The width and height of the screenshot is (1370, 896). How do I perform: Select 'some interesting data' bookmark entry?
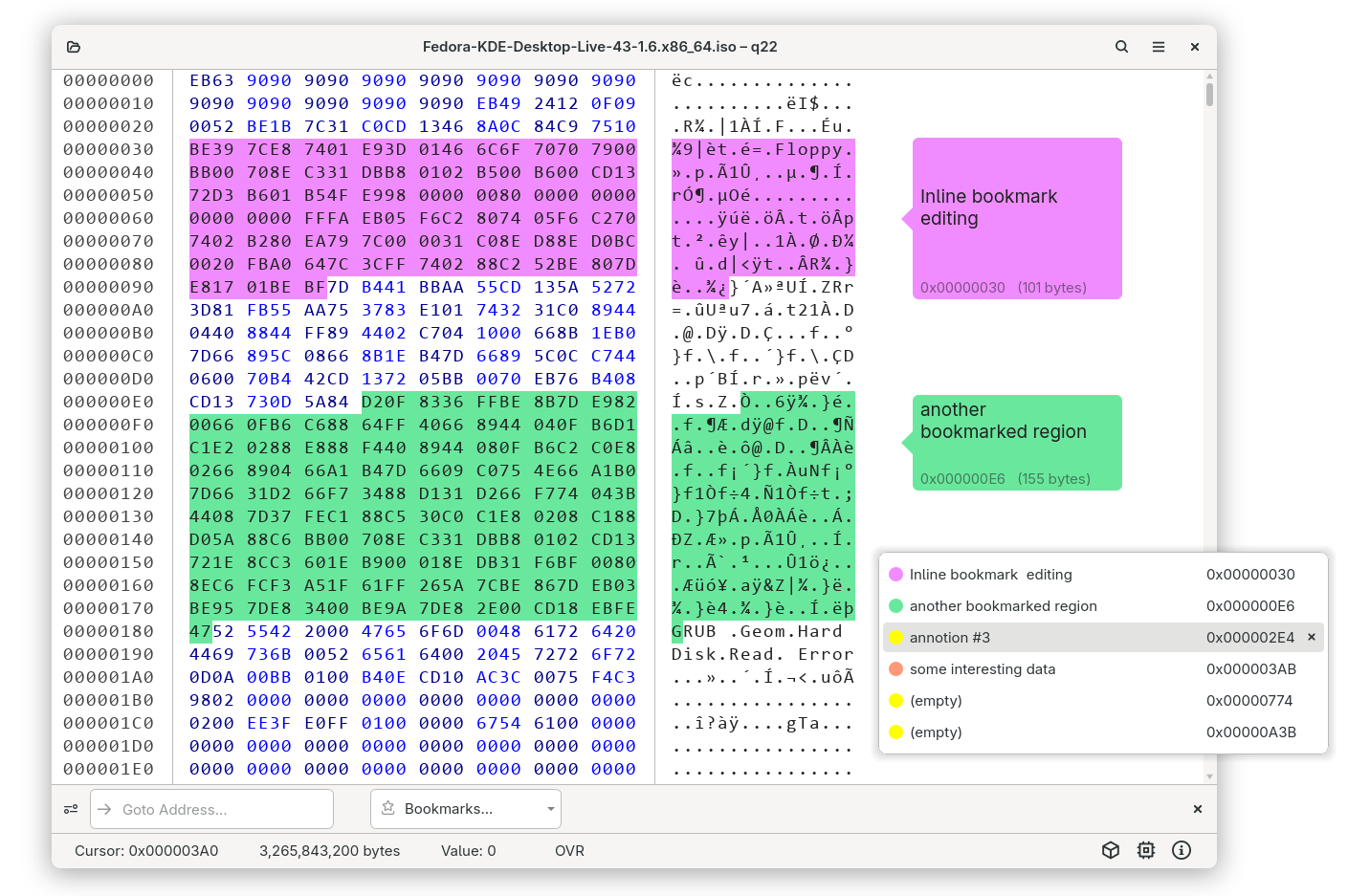[x=1103, y=669]
